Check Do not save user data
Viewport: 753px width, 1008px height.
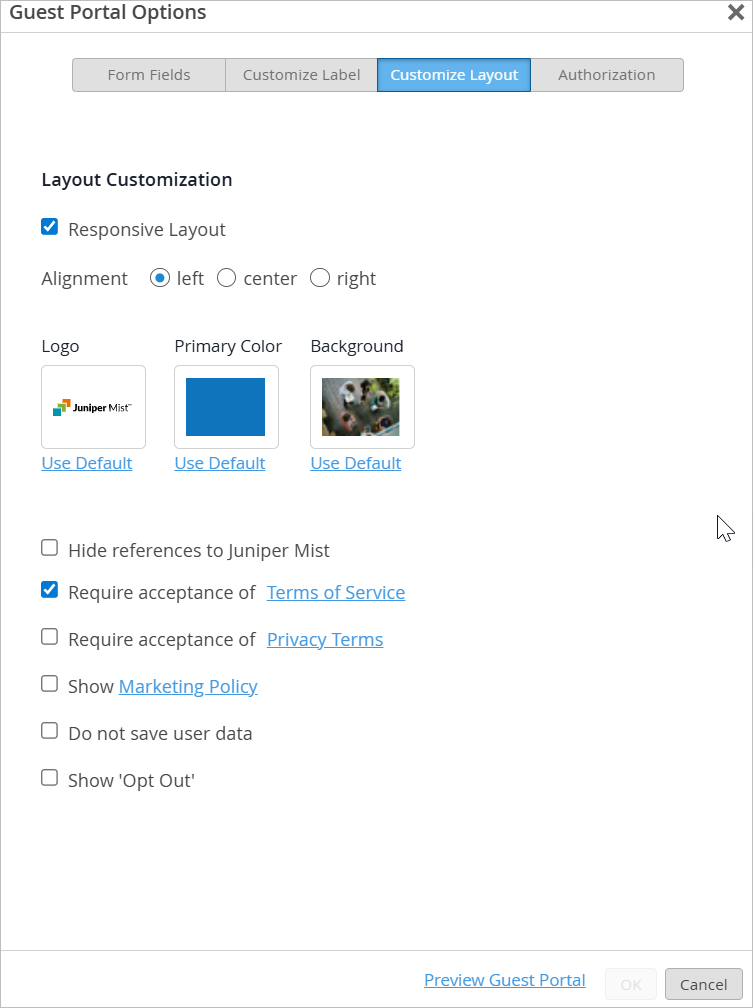click(49, 731)
